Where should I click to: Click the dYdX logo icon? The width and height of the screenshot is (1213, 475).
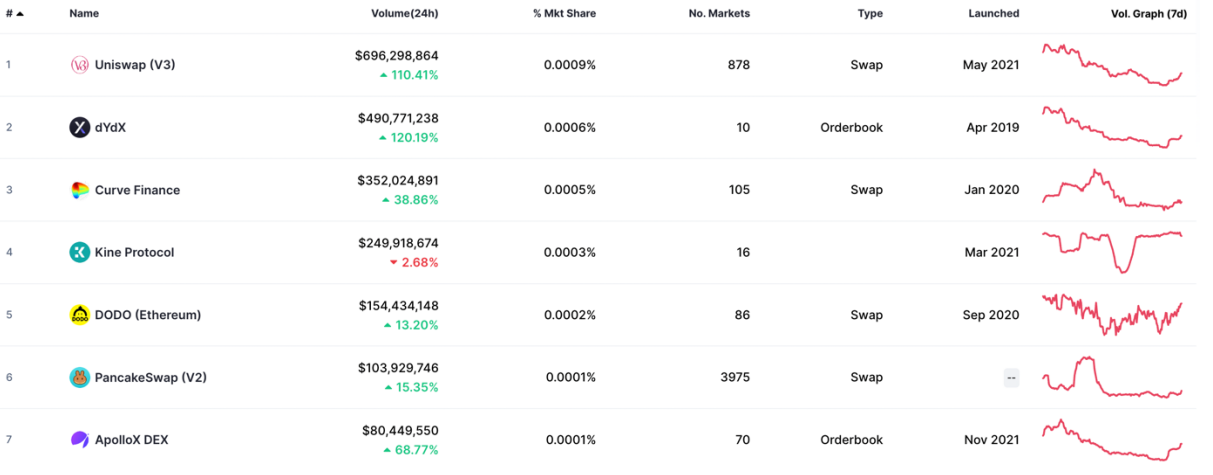(x=80, y=127)
